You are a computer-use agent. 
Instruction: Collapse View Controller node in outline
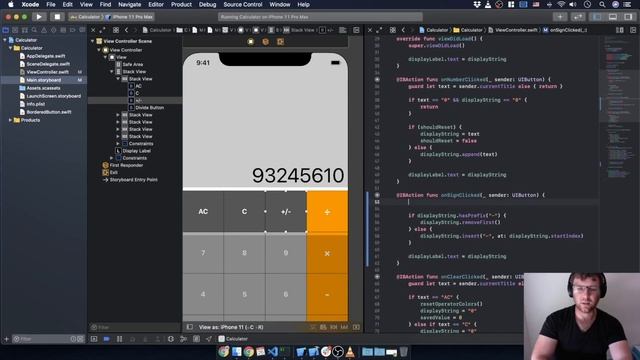[x=99, y=50]
